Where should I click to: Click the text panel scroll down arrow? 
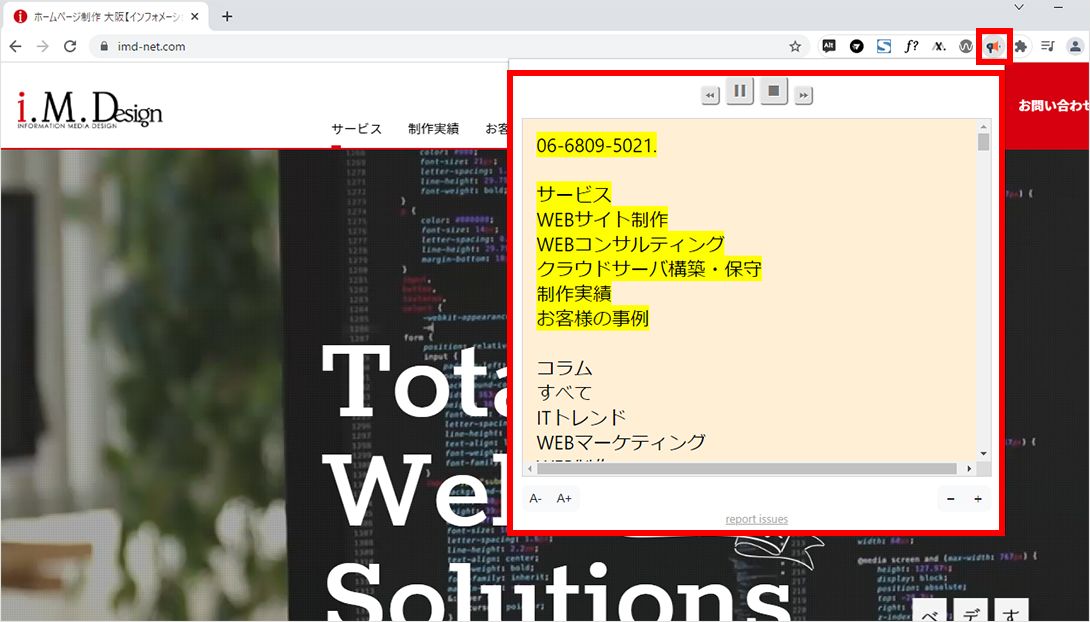point(983,454)
